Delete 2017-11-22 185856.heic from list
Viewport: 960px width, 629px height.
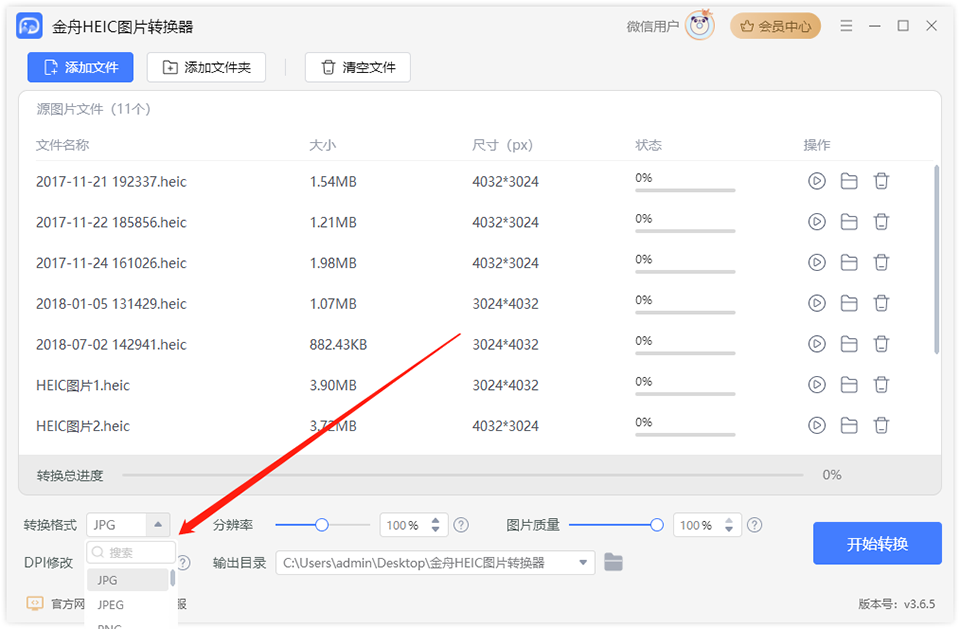pos(881,222)
